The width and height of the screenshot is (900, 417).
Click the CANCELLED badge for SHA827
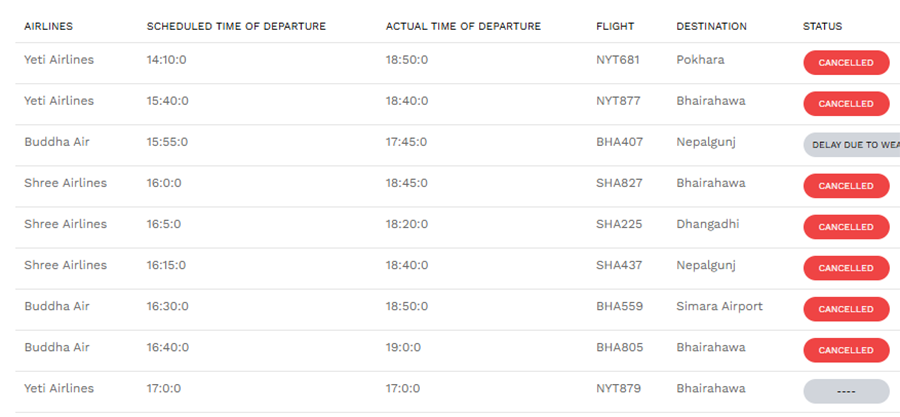(x=846, y=186)
